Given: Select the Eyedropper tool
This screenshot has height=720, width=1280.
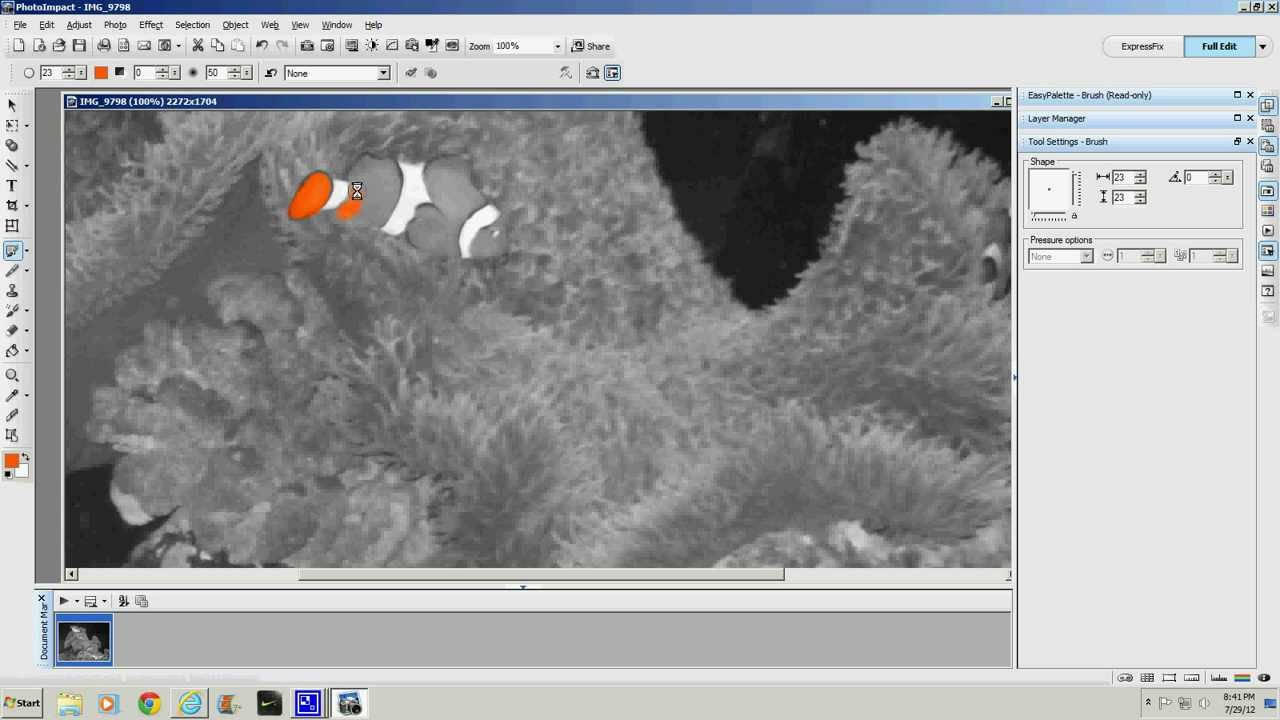Looking at the screenshot, I should pos(12,395).
